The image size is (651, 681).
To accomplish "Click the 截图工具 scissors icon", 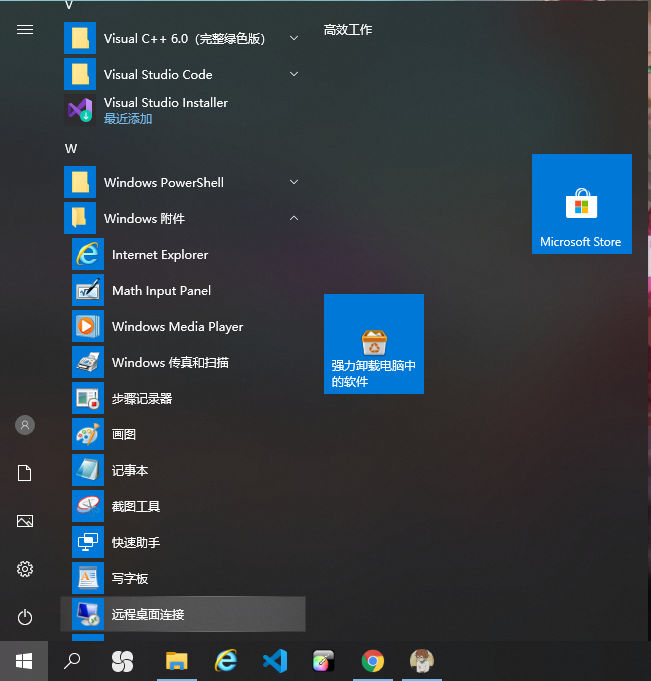I will point(88,506).
